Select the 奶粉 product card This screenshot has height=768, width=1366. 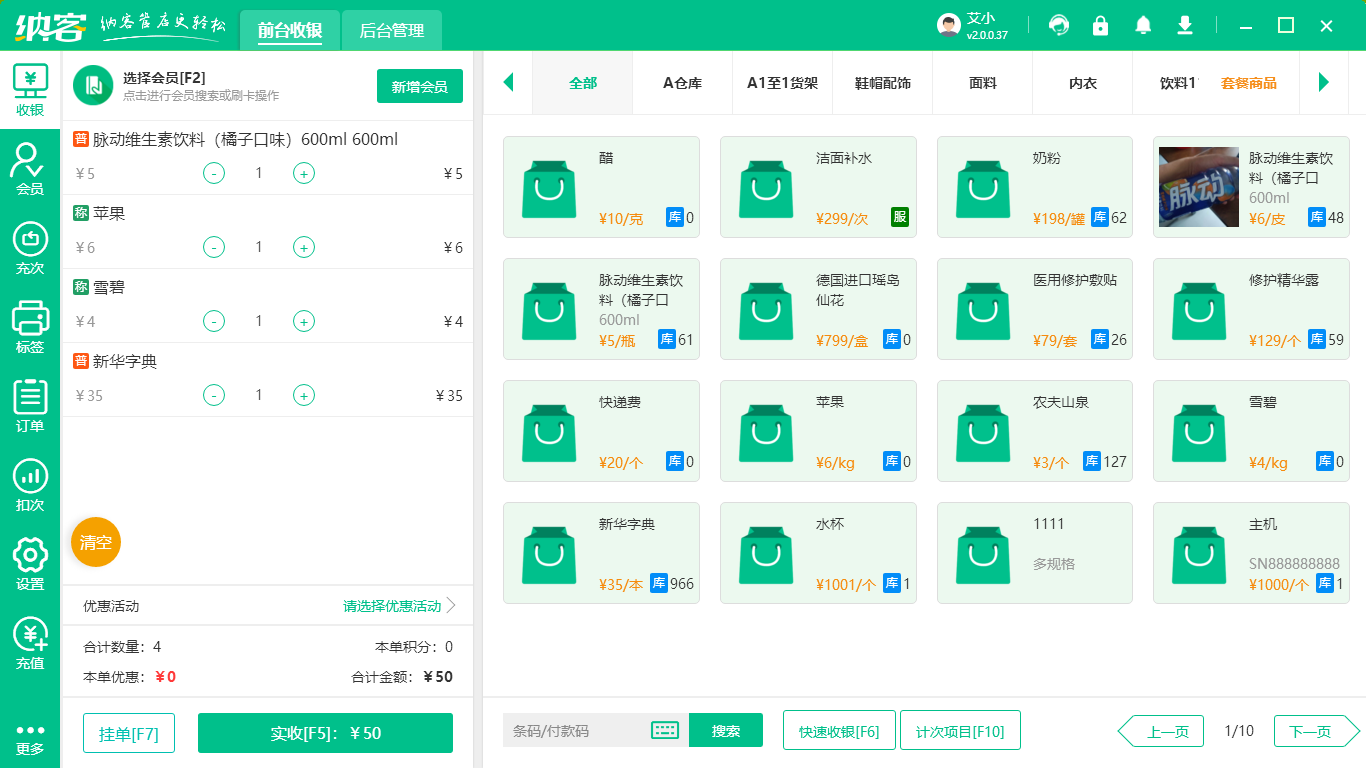coord(1035,187)
